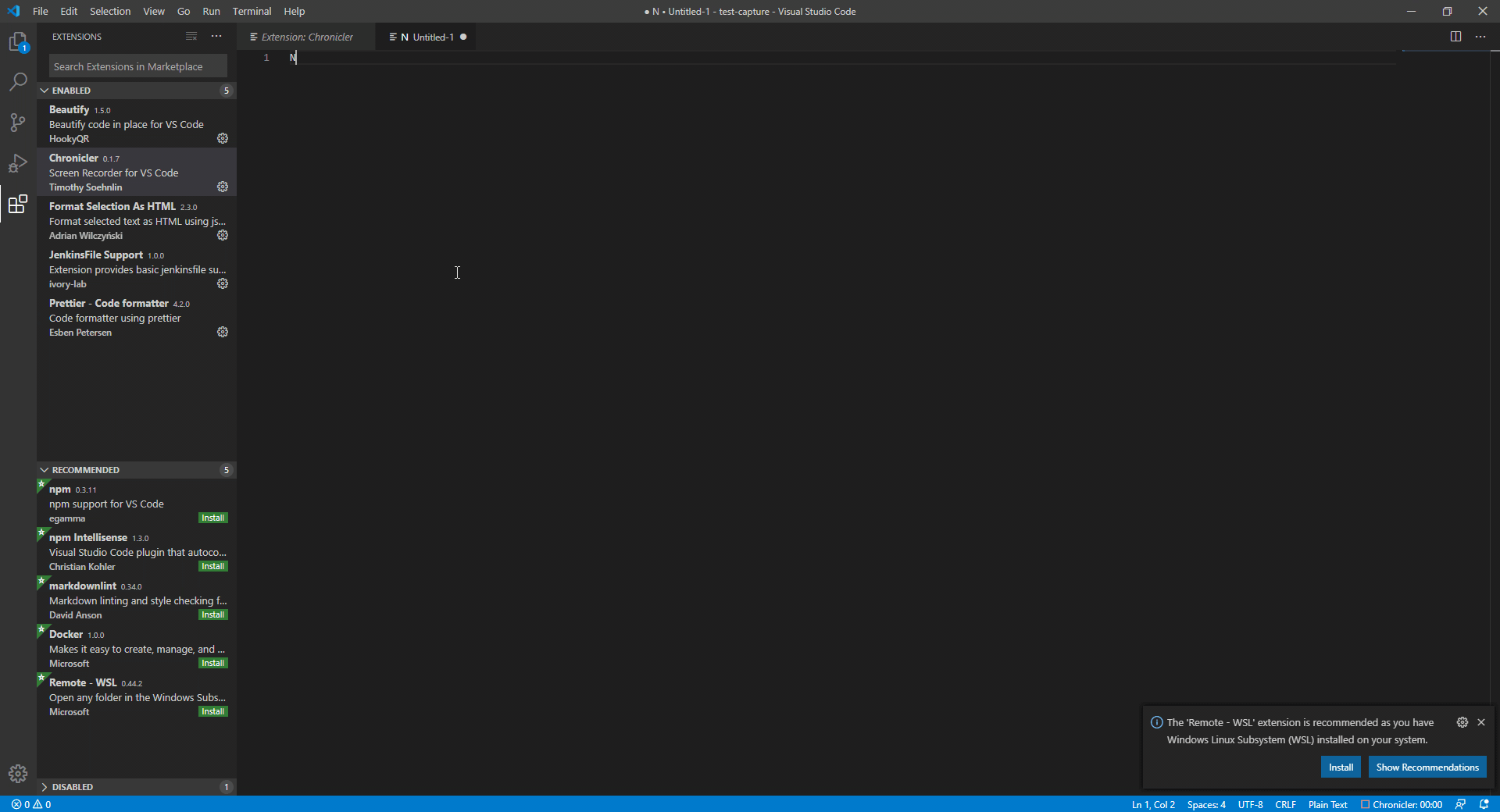Focus the Search Extensions in Marketplace field
Screen dimensions: 1500x812
pyautogui.click(x=137, y=66)
